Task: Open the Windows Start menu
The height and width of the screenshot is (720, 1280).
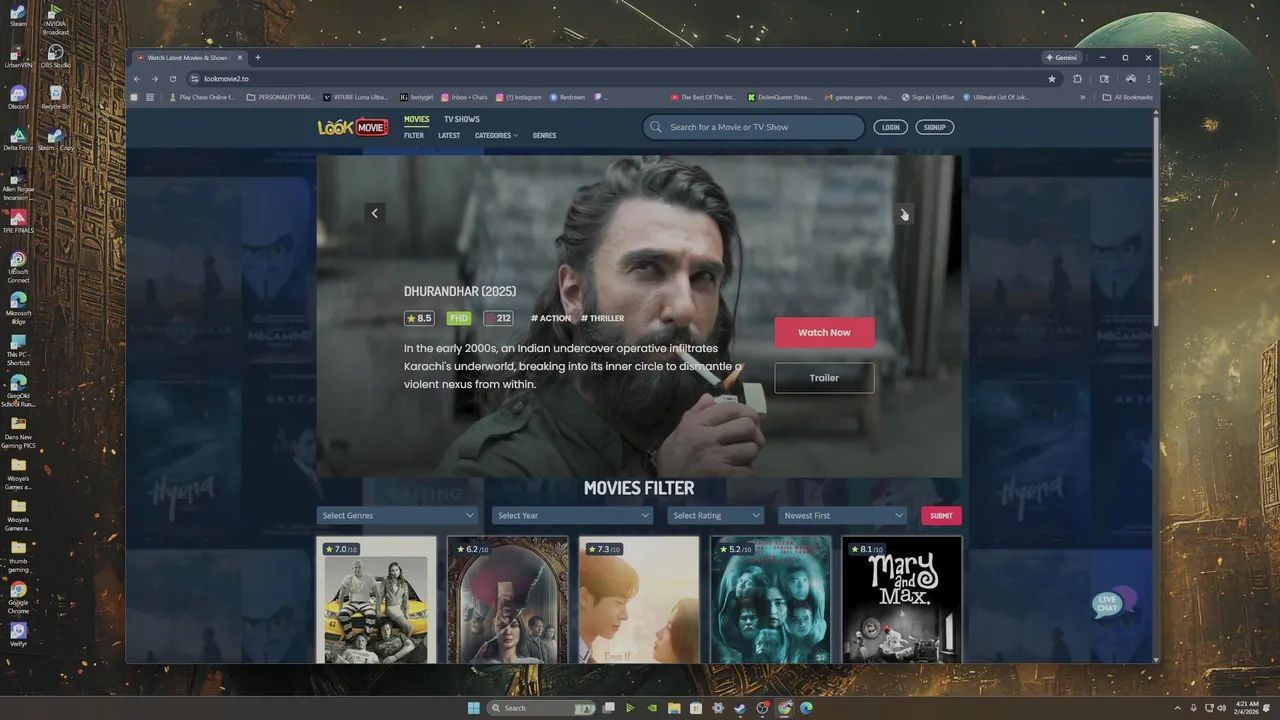Action: click(473, 708)
